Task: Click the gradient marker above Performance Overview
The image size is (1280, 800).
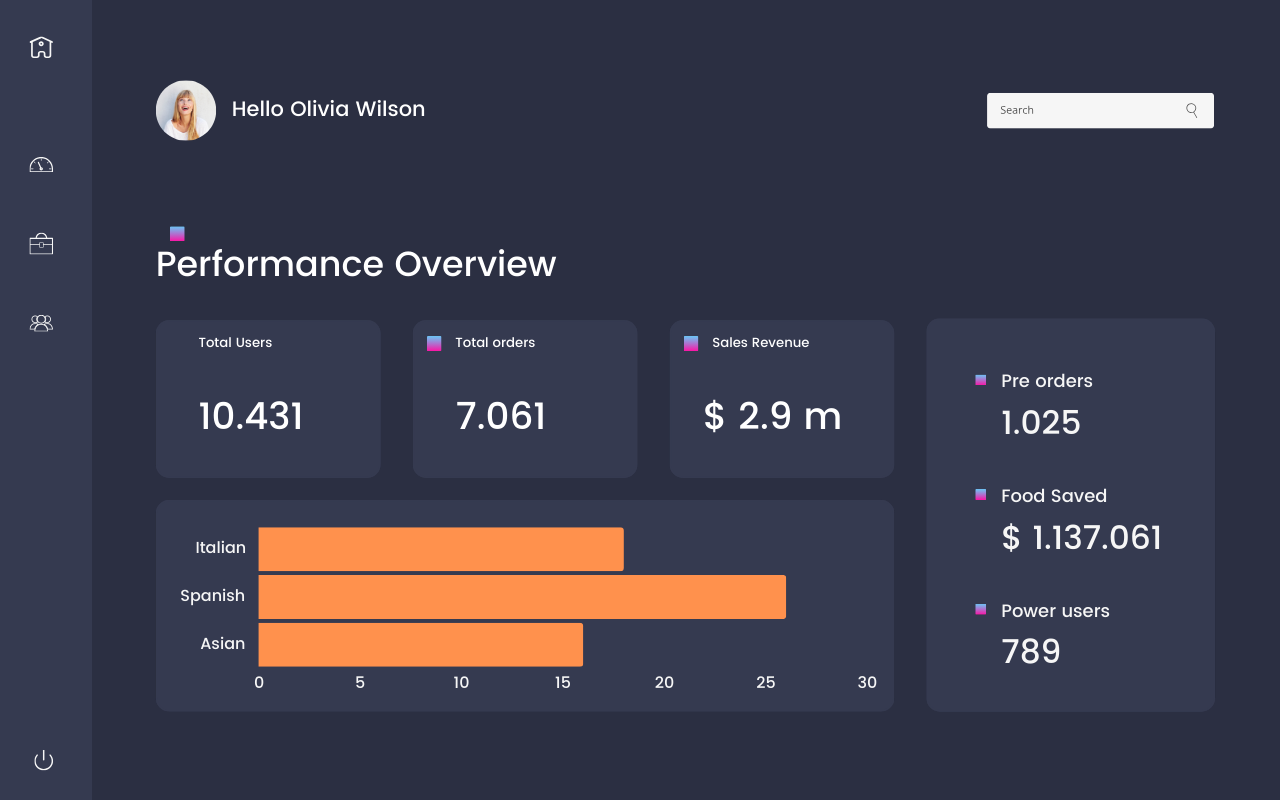Action: [177, 234]
